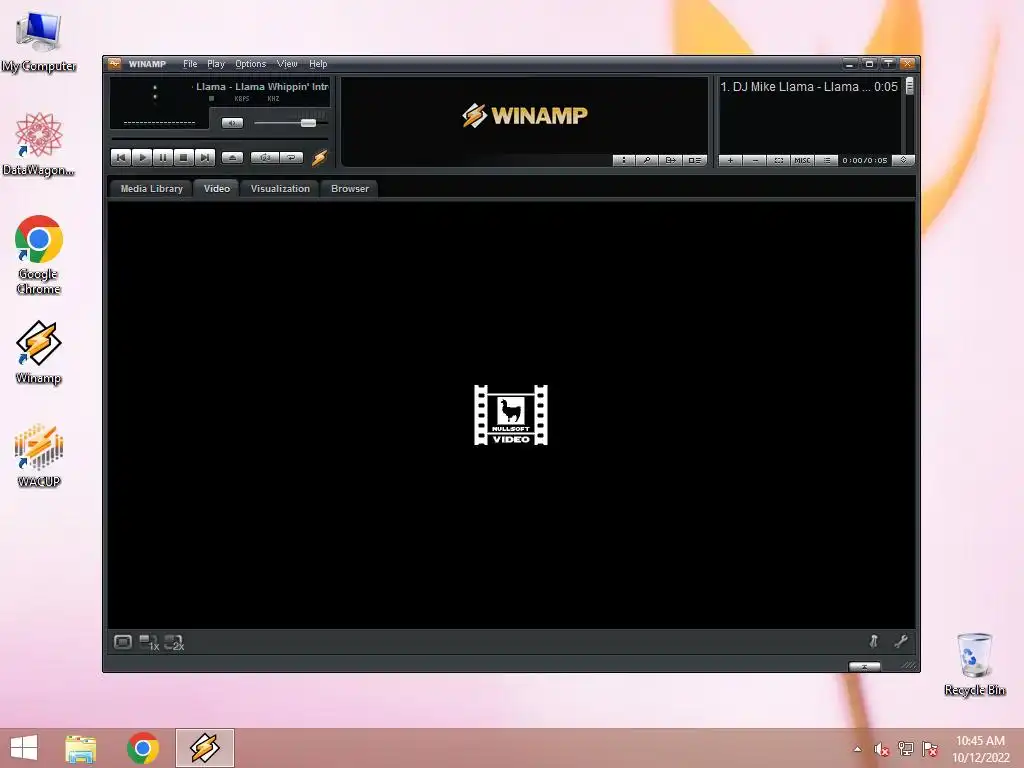Open the File menu

[190, 64]
